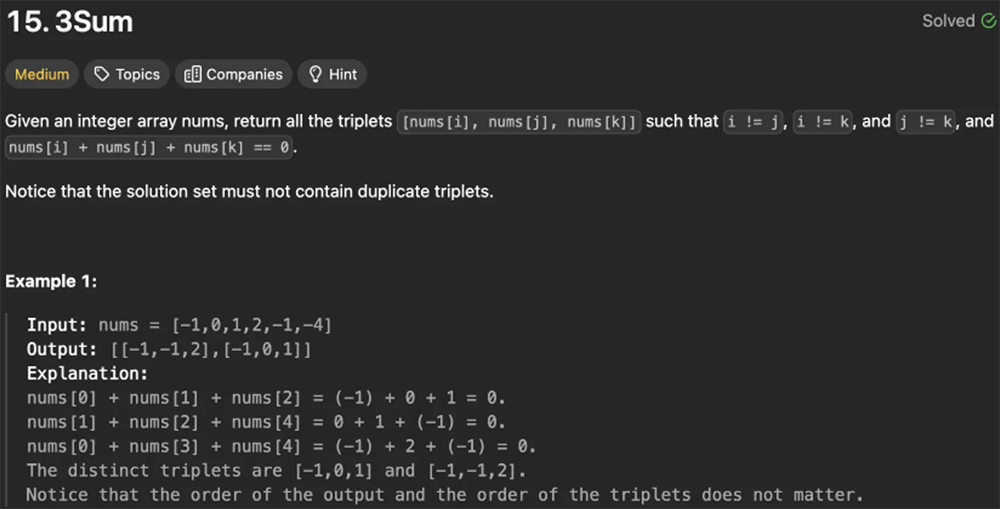Click the Example 1 heading
1000x509 pixels.
click(x=51, y=281)
